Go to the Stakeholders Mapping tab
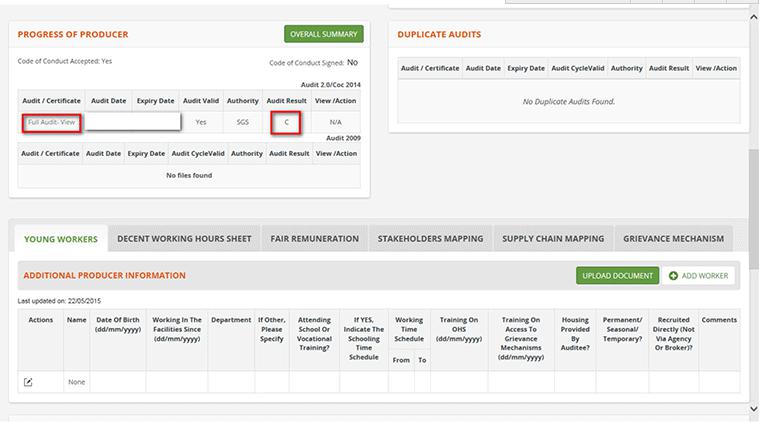This screenshot has width=762, height=424. tap(430, 239)
